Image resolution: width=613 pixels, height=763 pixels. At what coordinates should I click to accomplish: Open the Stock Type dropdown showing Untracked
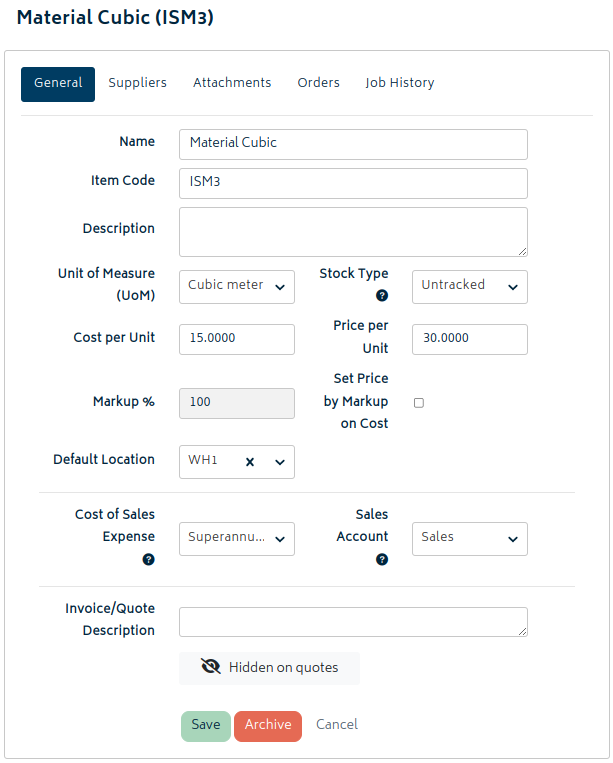[x=470, y=287]
